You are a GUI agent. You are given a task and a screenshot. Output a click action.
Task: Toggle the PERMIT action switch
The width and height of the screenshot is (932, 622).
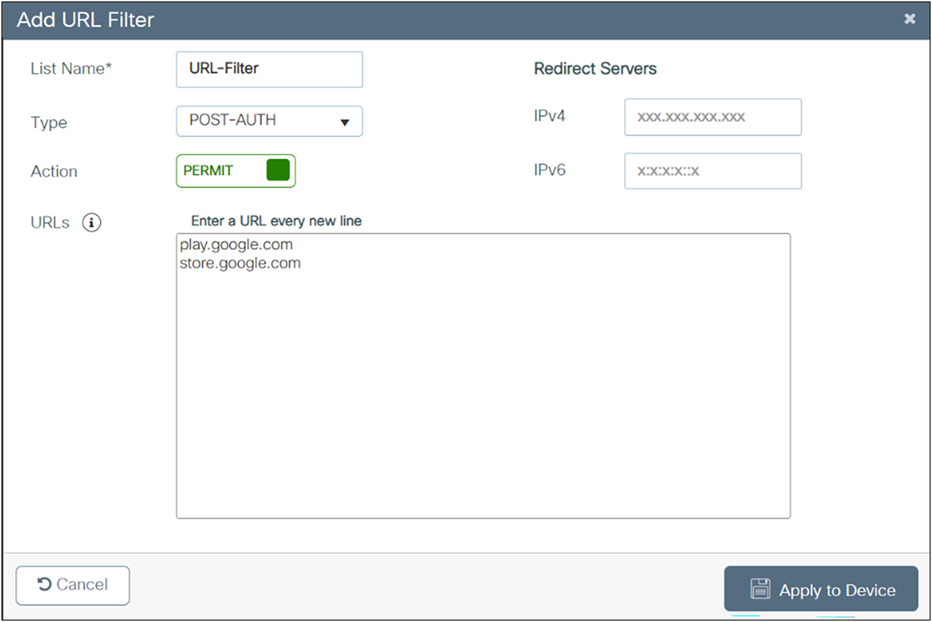click(x=236, y=171)
